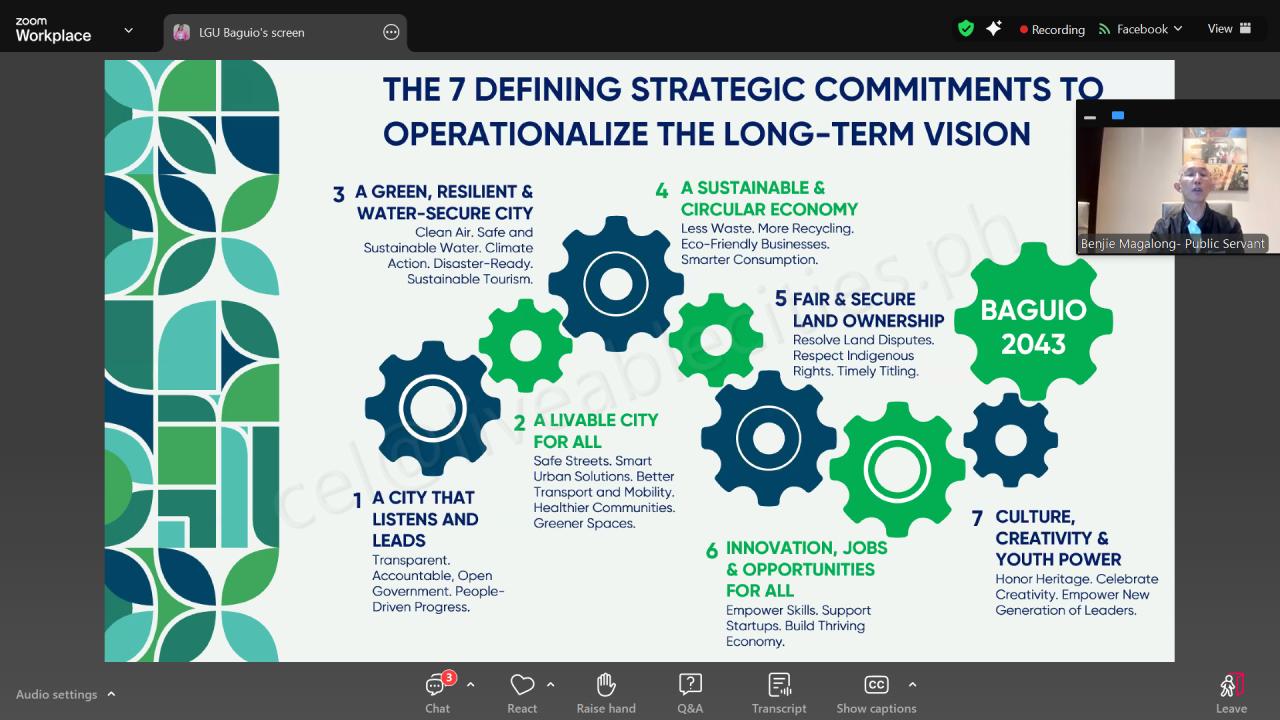This screenshot has height=720, width=1280.
Task: Click the green encryption shield icon
Action: 965,29
